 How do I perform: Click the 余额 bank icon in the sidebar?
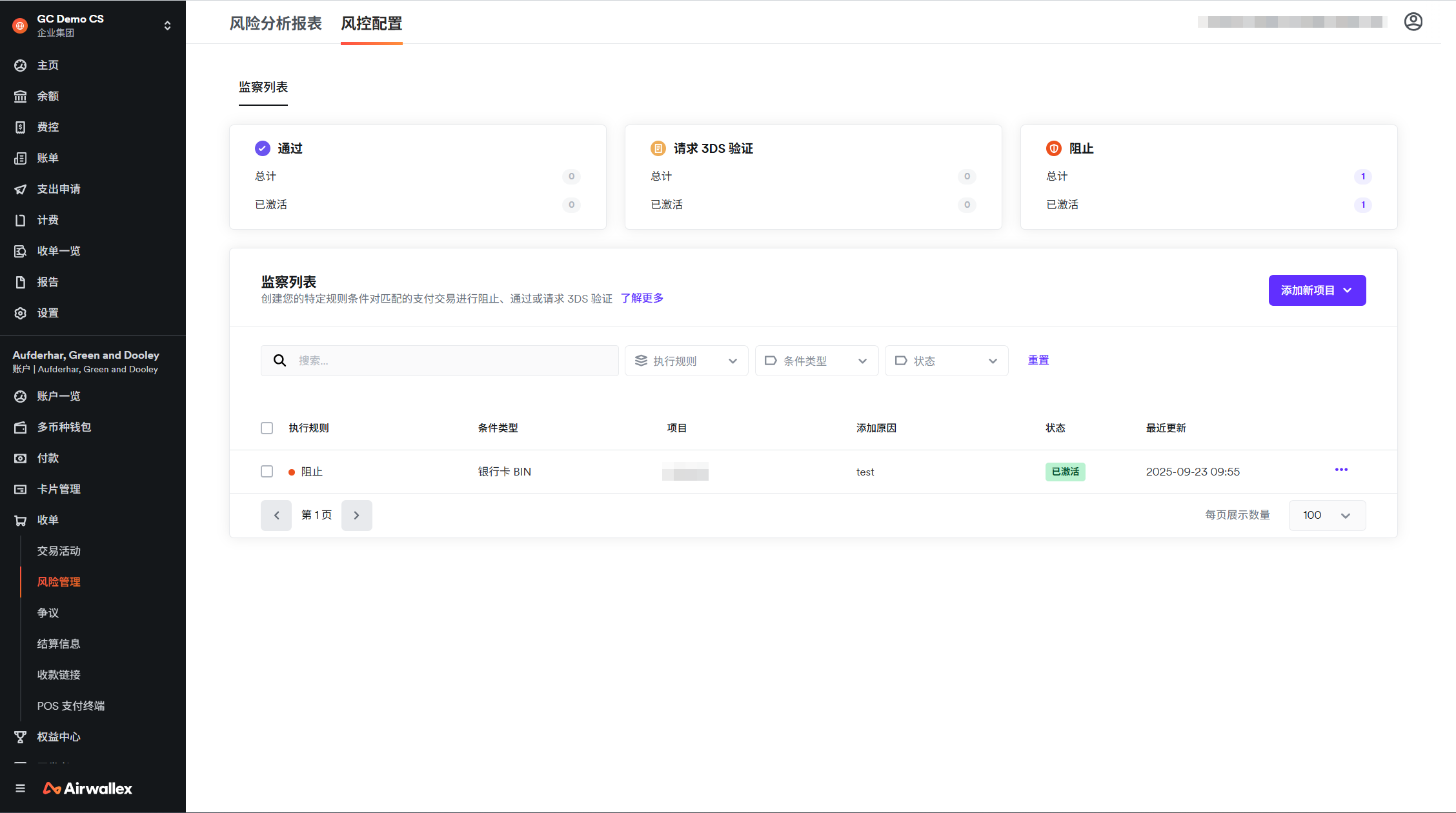coord(21,96)
